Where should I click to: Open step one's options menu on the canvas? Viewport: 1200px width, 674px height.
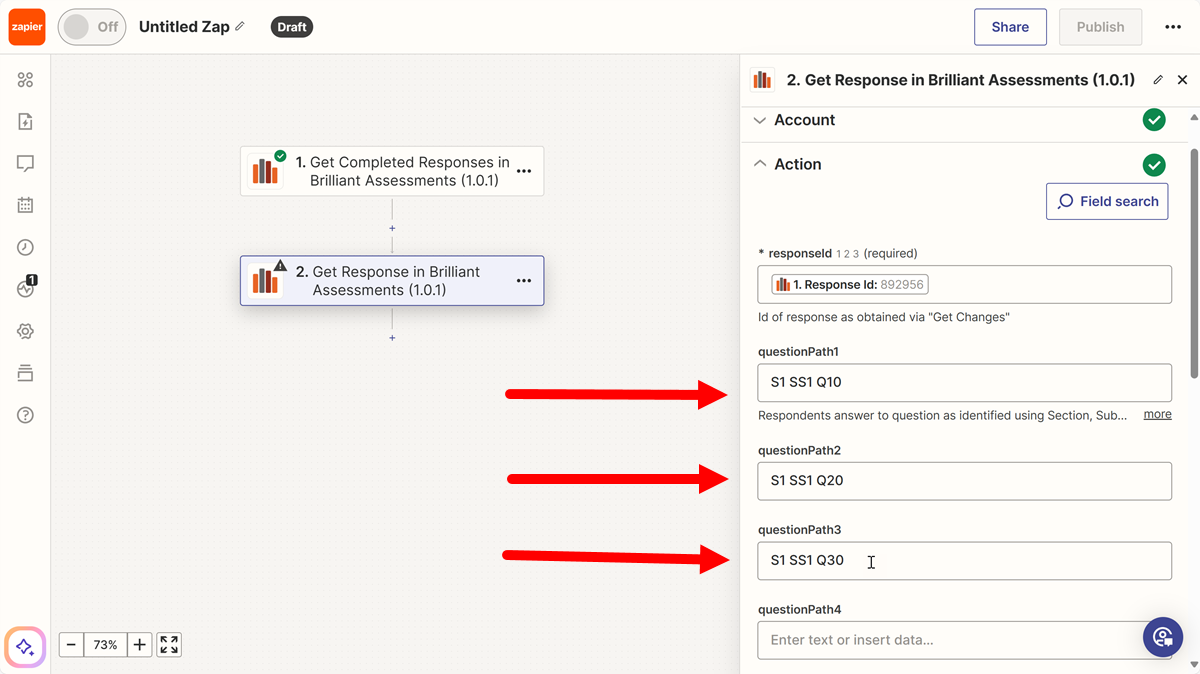coord(523,170)
